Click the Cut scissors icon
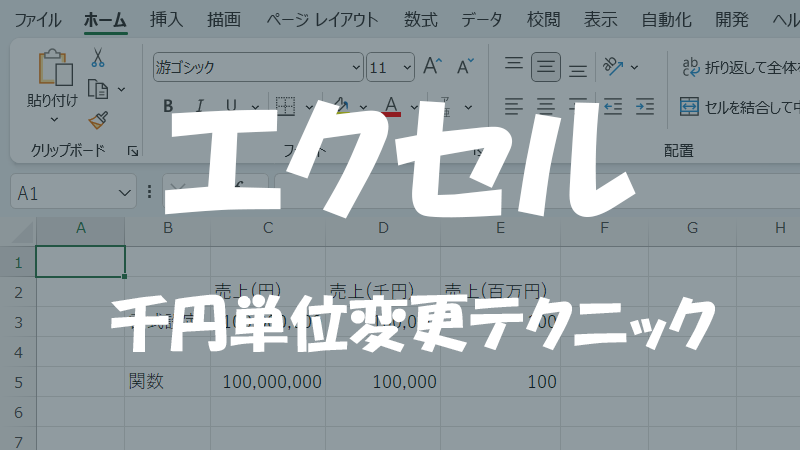 [98, 58]
